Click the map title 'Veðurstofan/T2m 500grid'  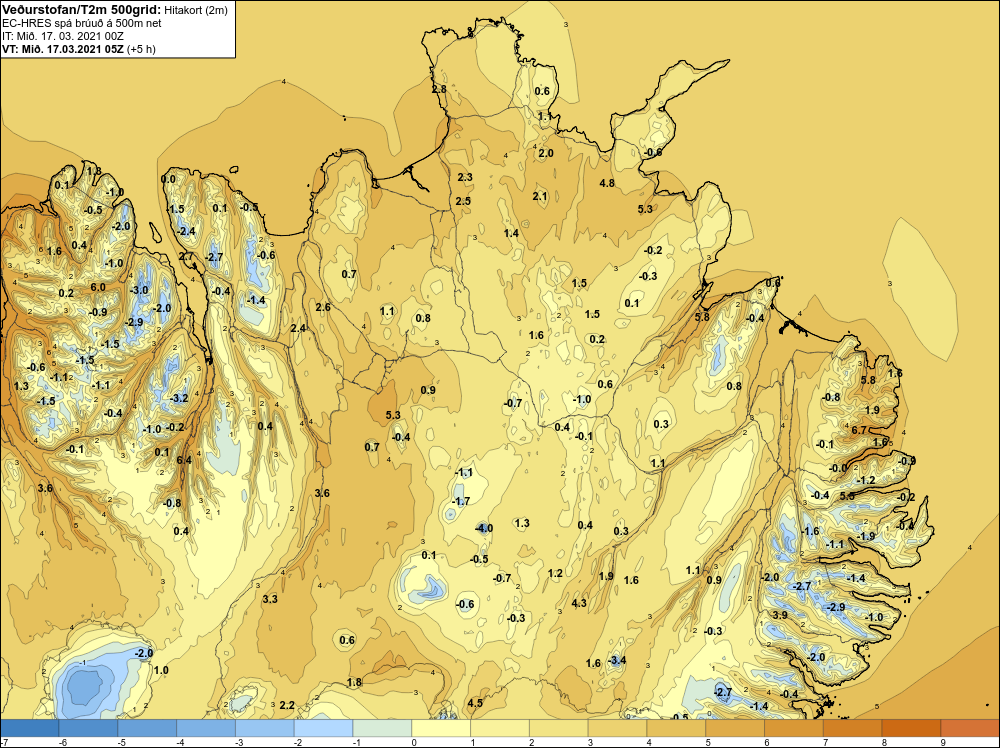point(81,10)
